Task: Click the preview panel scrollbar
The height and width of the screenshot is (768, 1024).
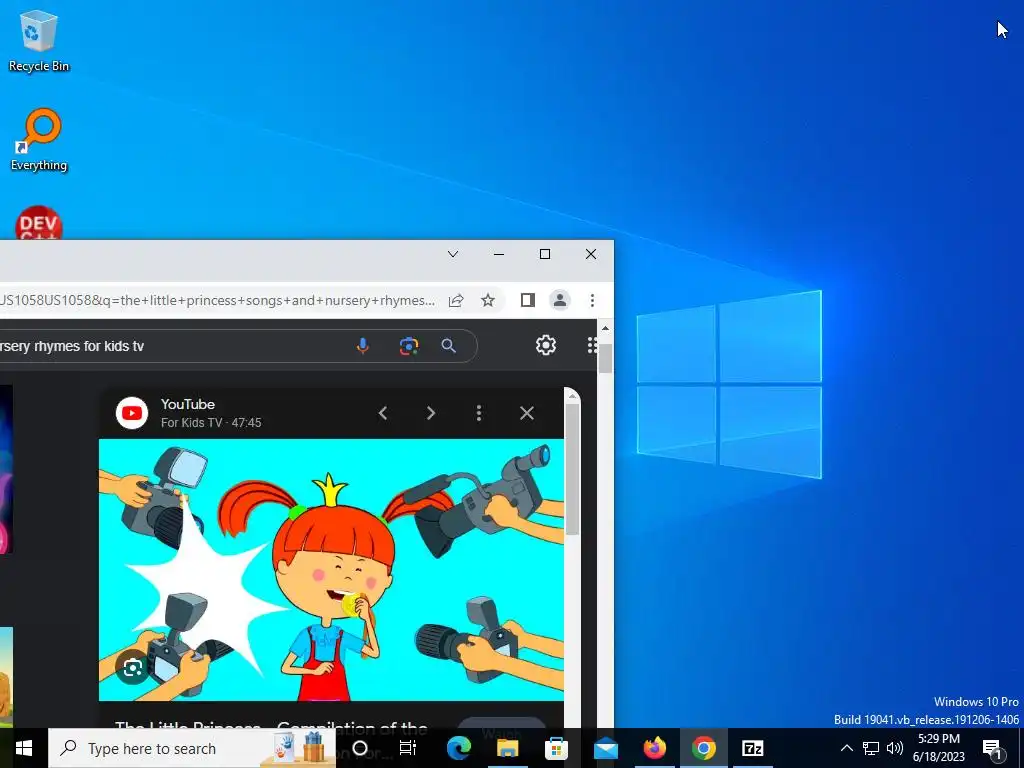Action: point(573,470)
